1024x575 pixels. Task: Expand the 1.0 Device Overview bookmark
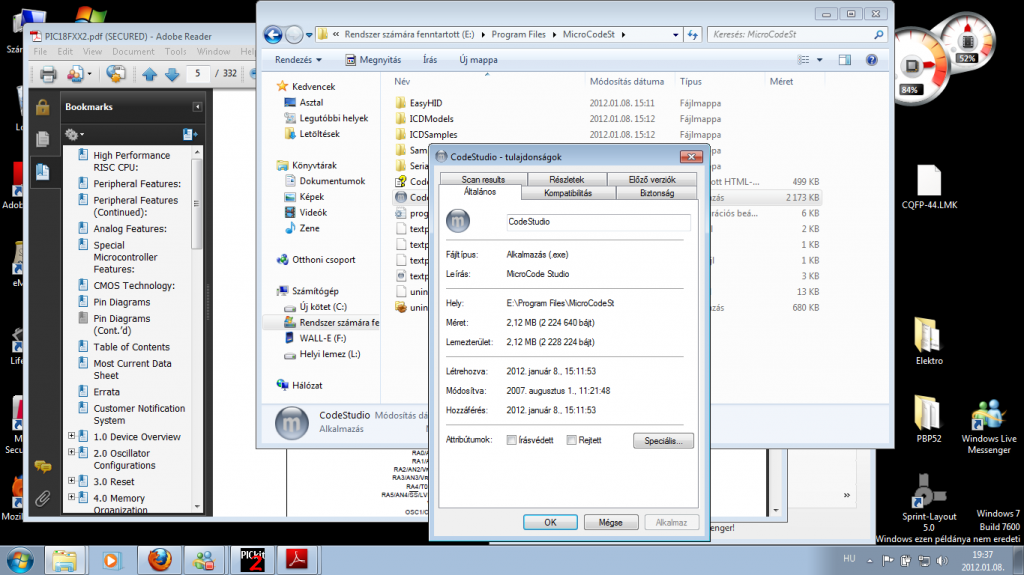click(x=72, y=436)
